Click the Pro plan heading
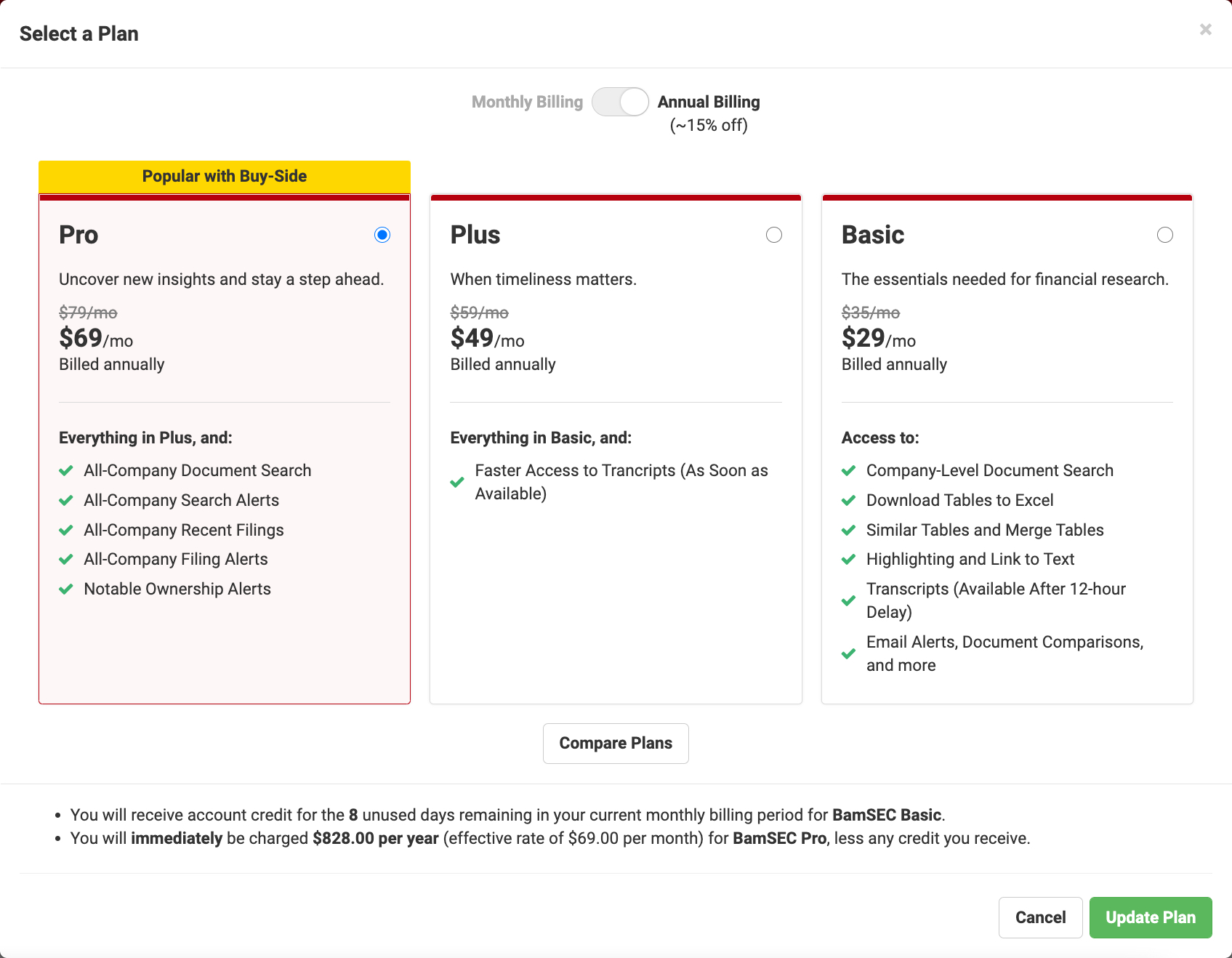The height and width of the screenshot is (958, 1232). [x=78, y=235]
